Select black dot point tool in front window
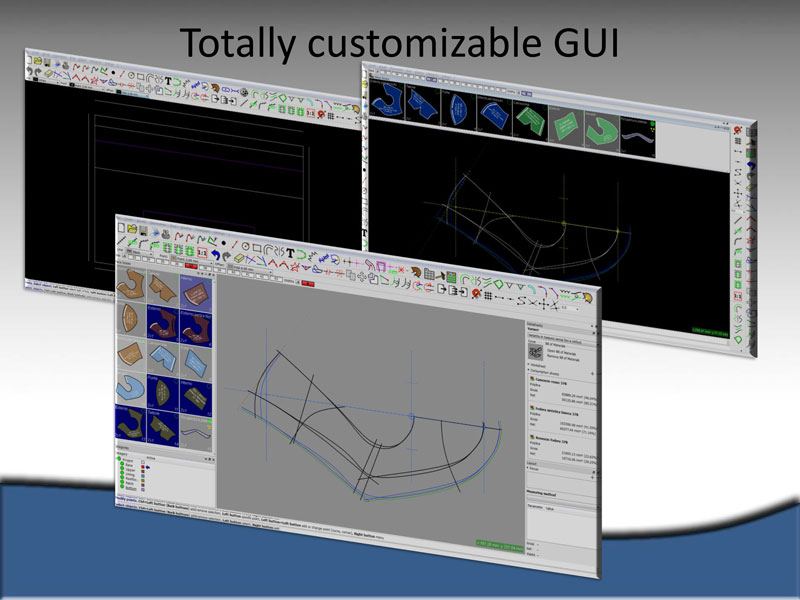Screen dimensions: 800x600 [x=223, y=243]
